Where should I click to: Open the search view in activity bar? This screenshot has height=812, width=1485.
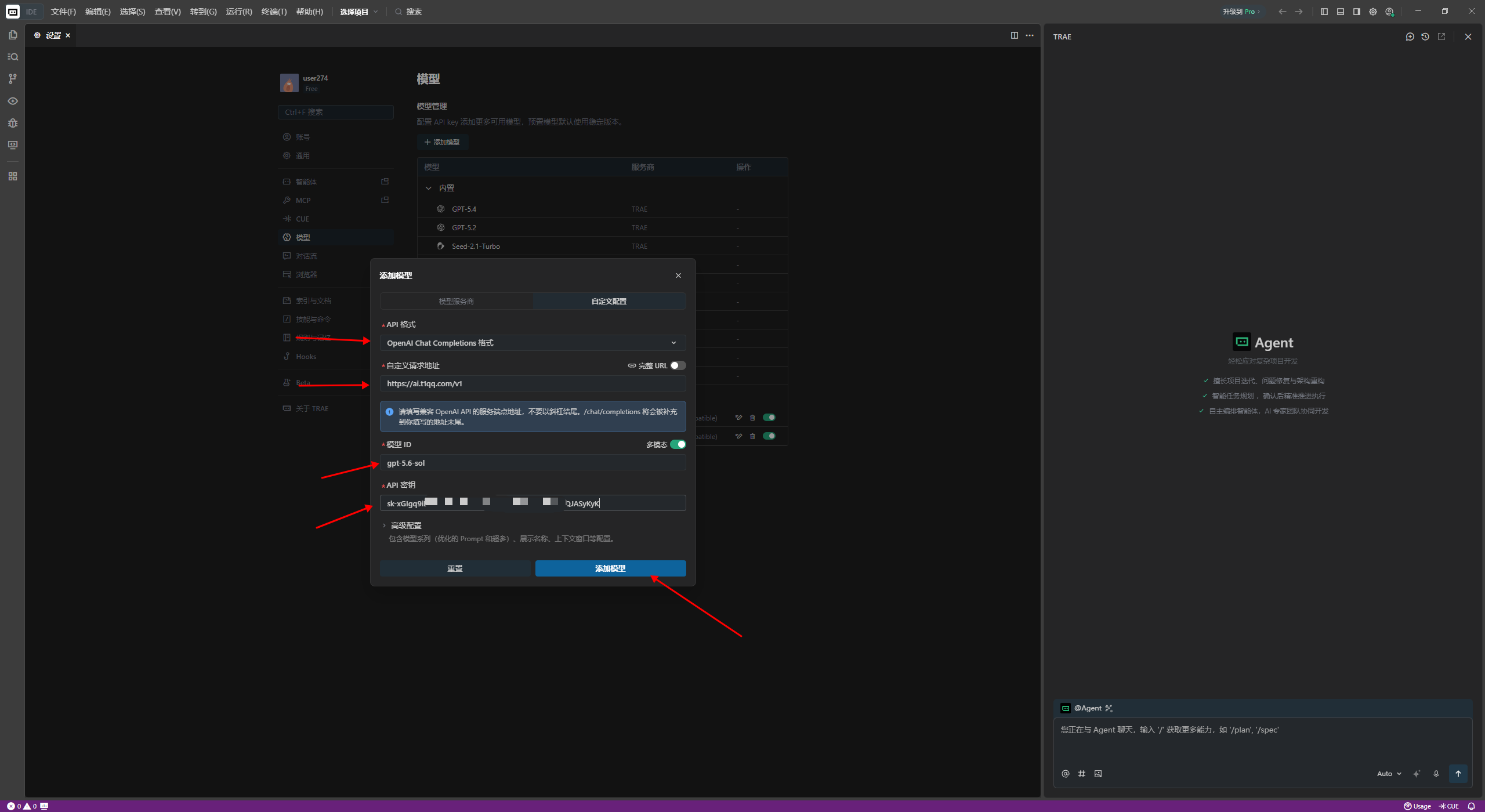13,57
